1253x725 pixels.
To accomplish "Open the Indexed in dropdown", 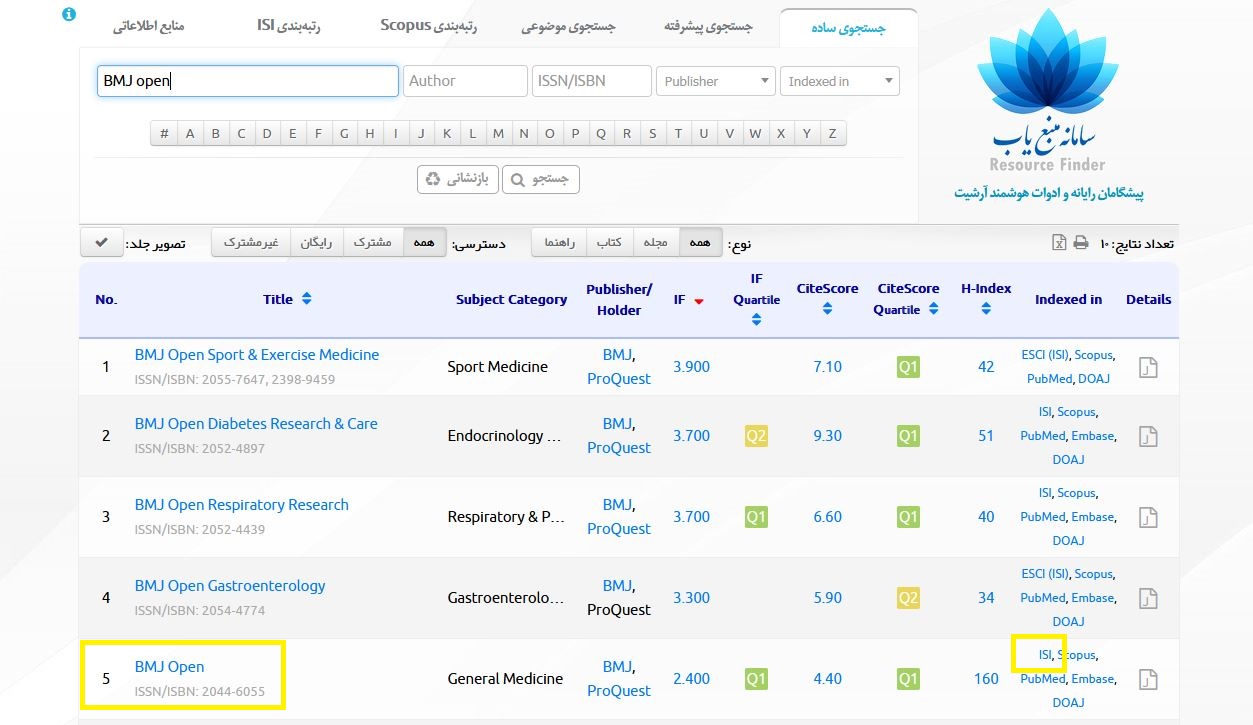I will [839, 81].
